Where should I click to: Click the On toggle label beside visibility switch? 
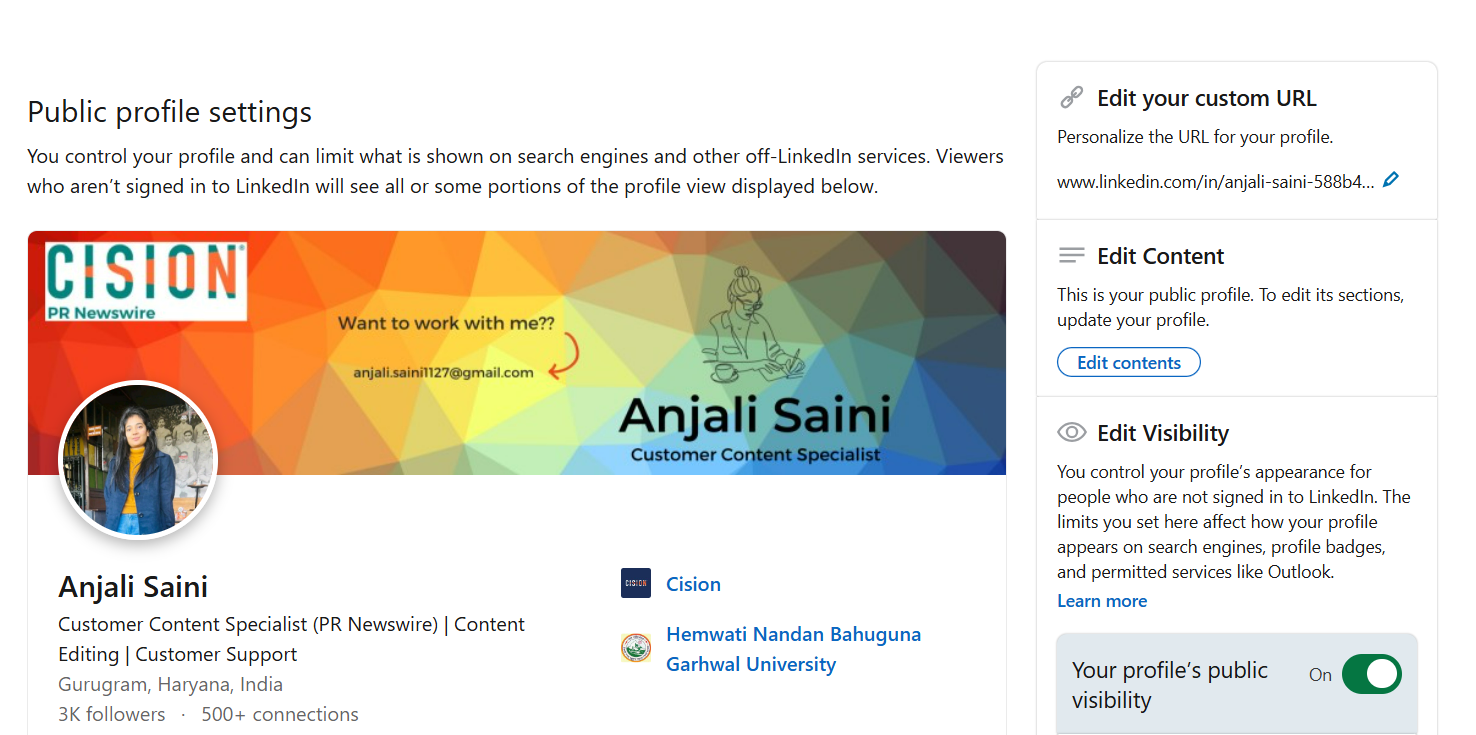[x=1320, y=675]
